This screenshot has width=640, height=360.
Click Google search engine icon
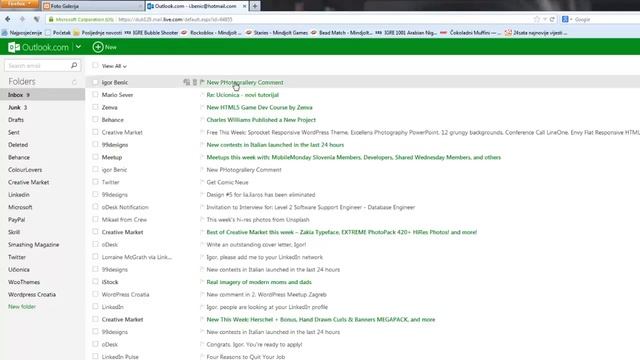(x=565, y=19)
